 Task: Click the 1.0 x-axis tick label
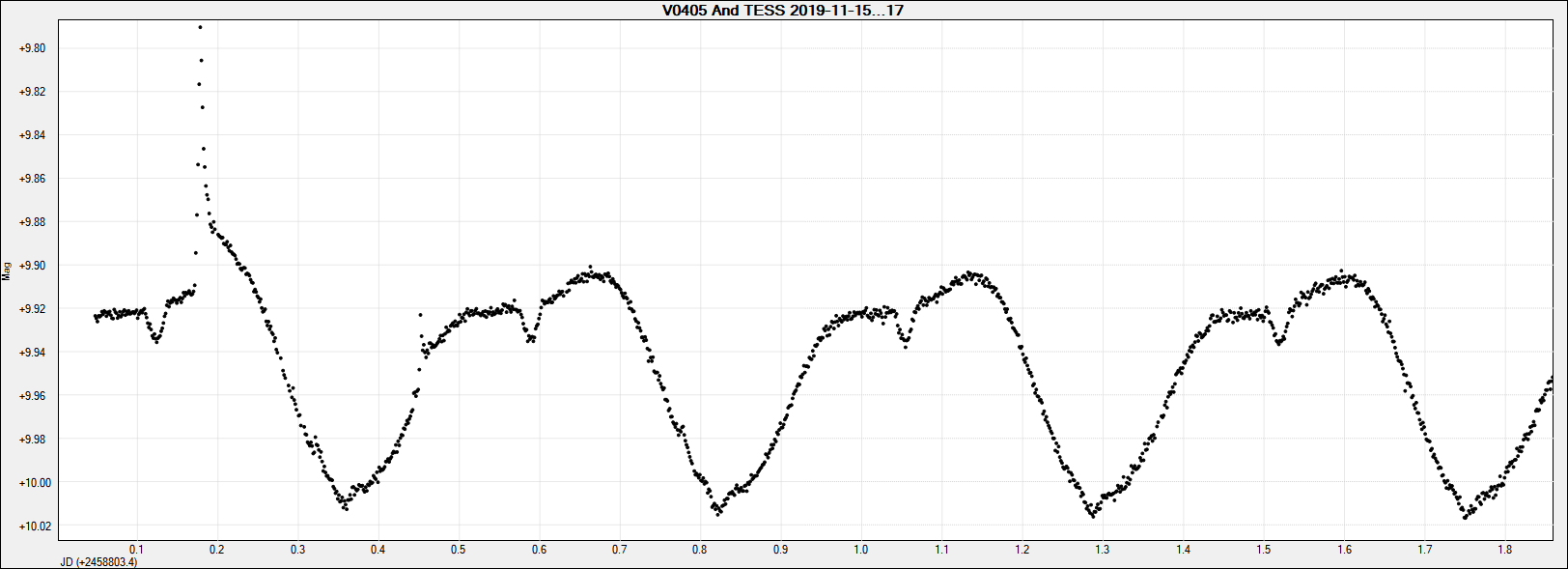[x=860, y=550]
